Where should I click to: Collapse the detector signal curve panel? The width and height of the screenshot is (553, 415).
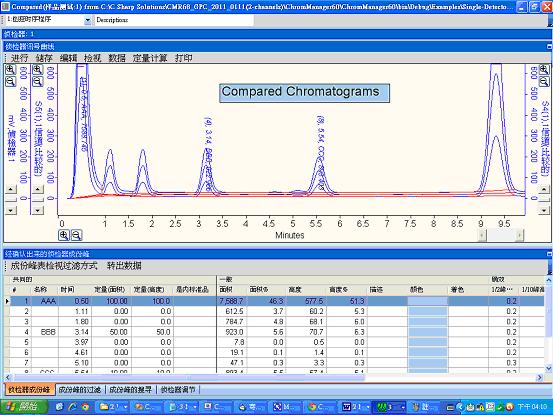[549, 46]
